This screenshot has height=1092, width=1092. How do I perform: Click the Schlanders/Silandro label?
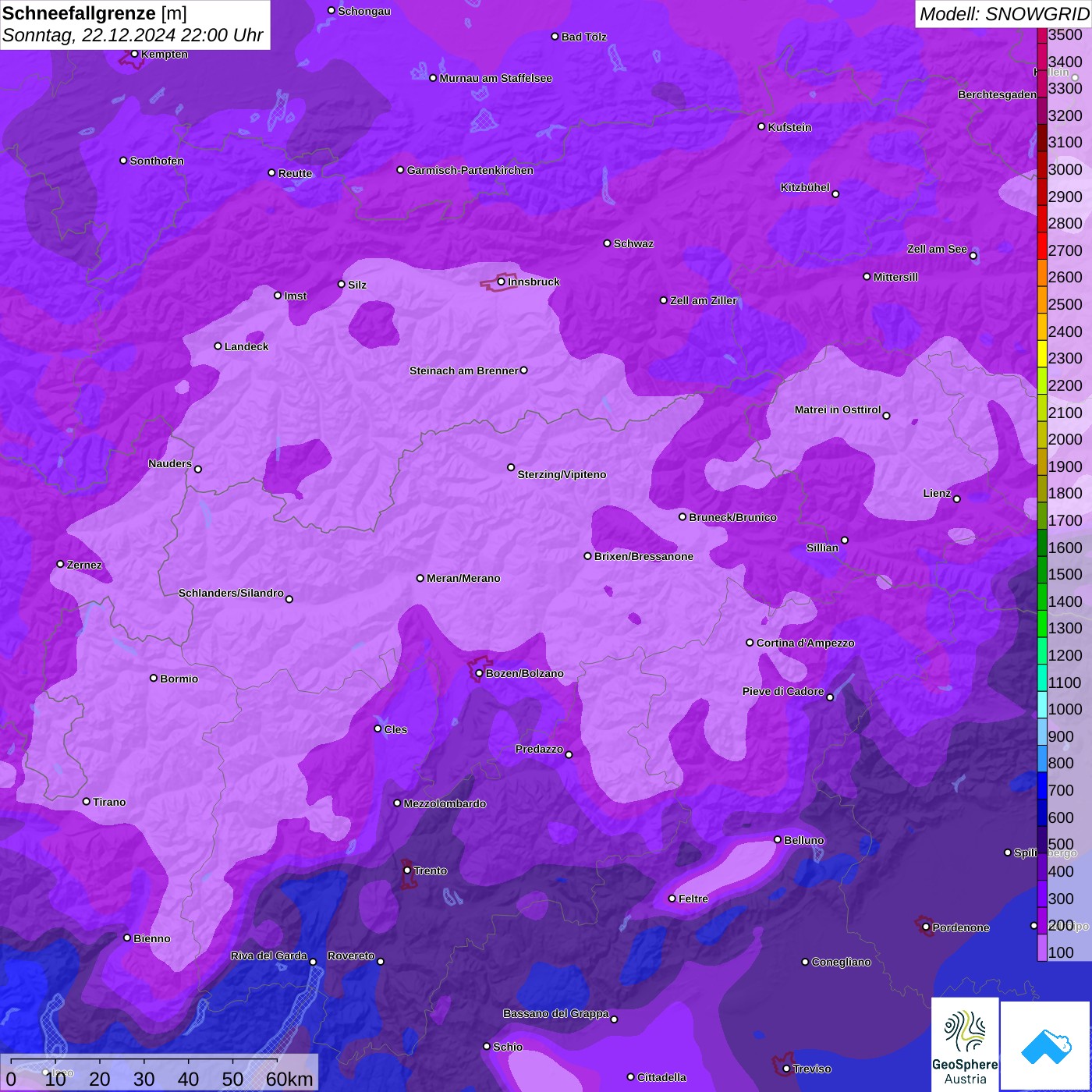pos(231,593)
